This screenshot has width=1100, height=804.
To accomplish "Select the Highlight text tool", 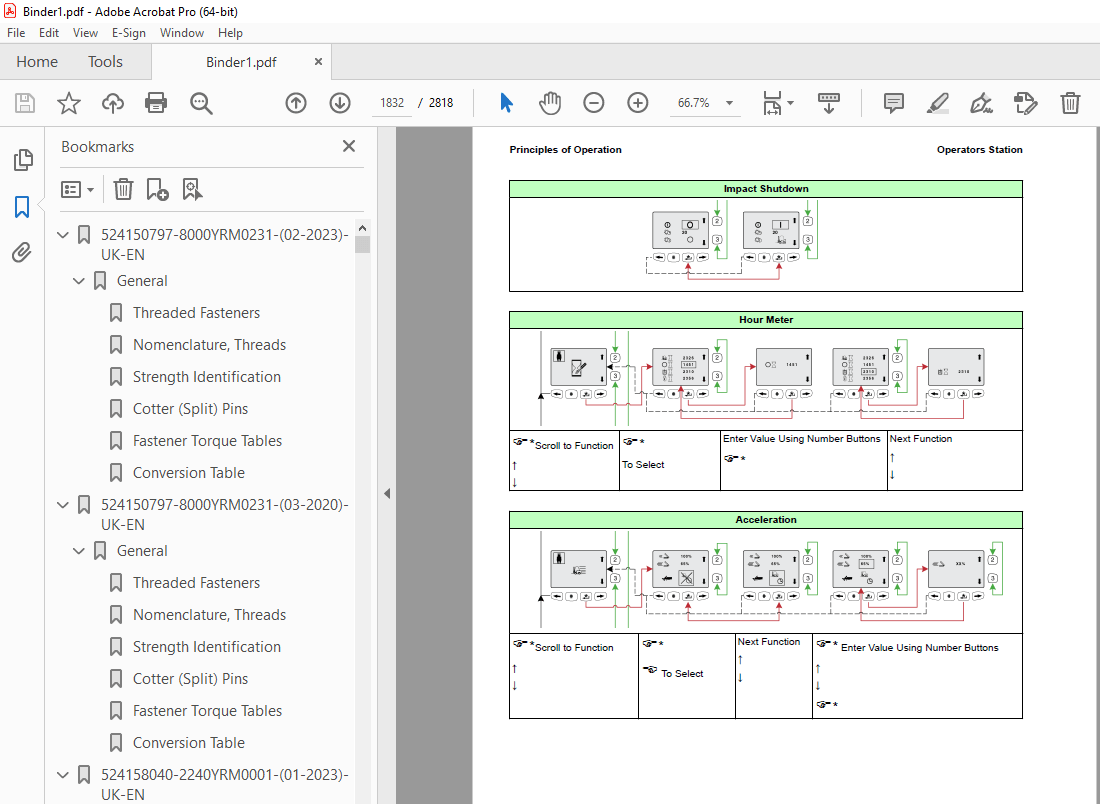I will pos(937,103).
